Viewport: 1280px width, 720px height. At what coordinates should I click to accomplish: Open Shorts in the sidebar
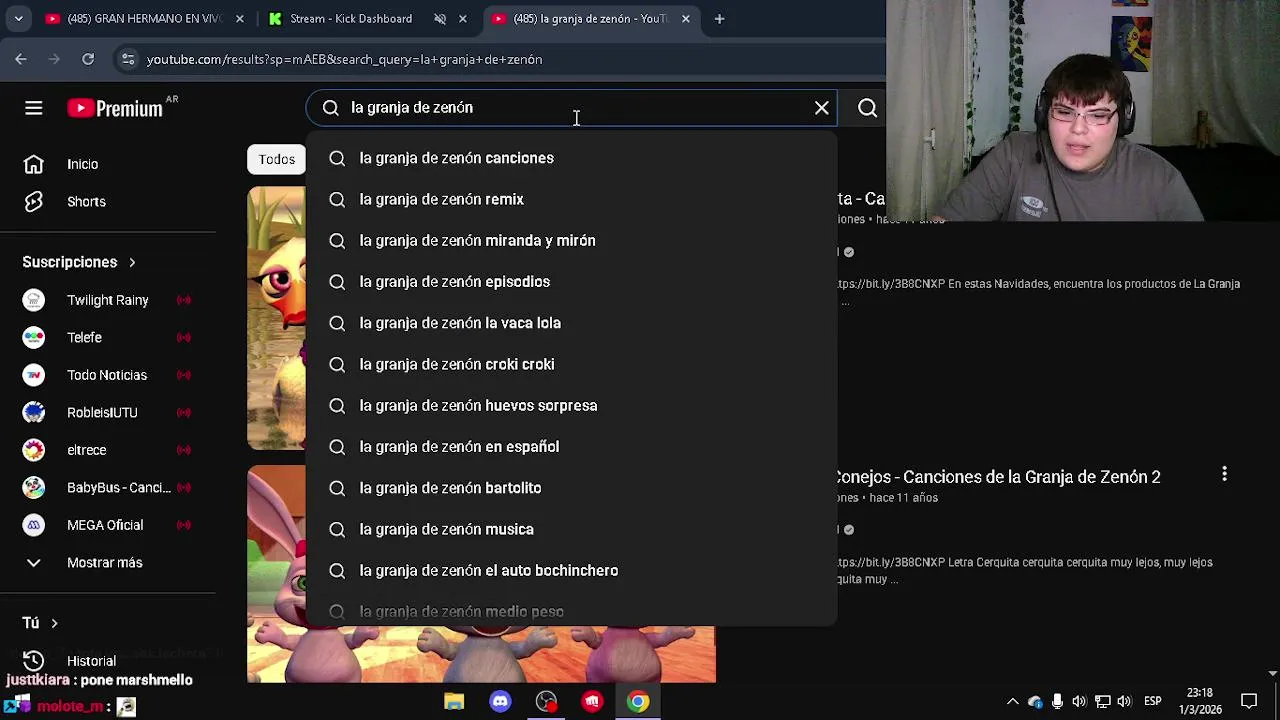tap(108, 202)
